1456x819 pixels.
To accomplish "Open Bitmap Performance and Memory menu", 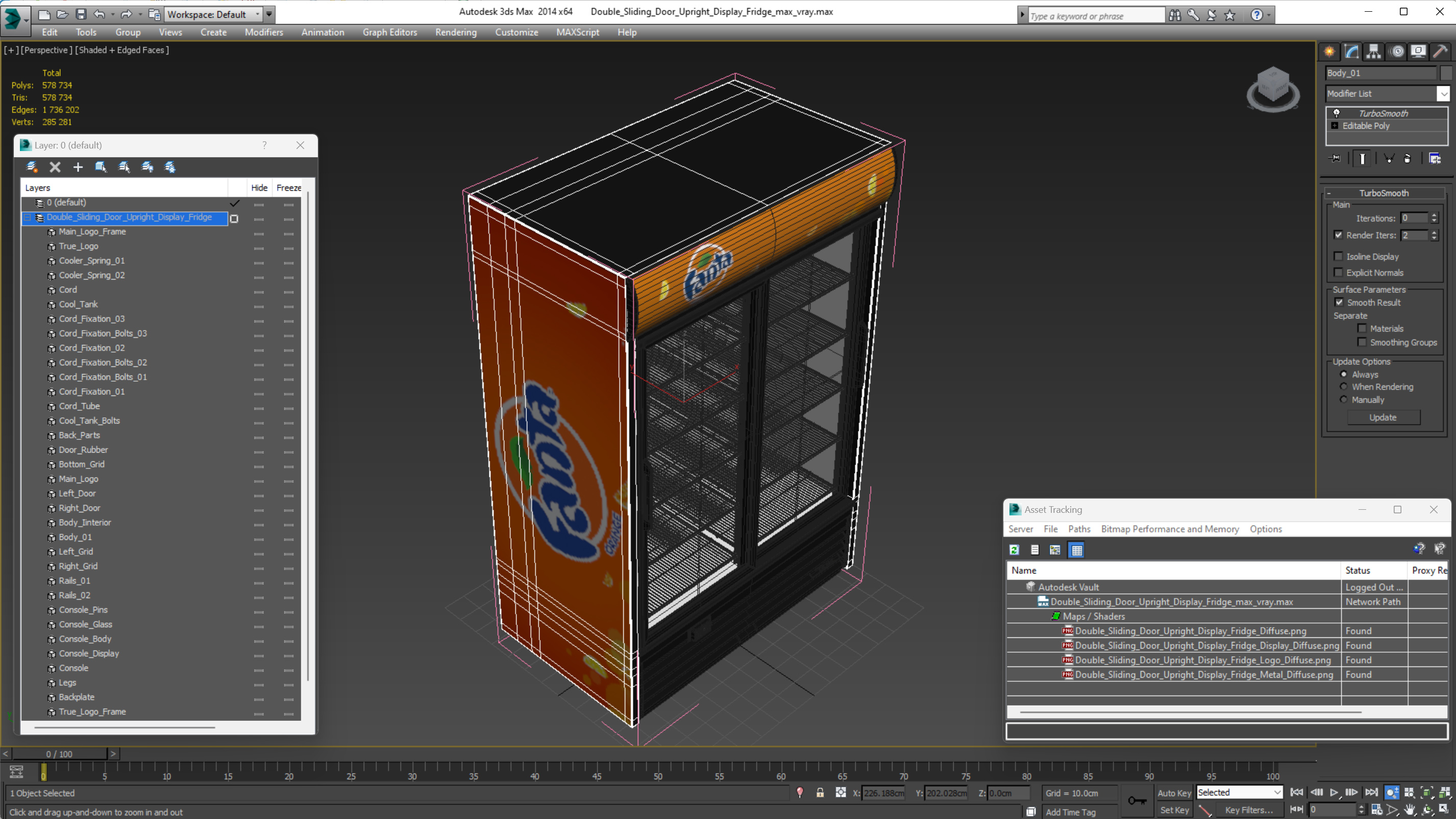I will click(x=1170, y=529).
